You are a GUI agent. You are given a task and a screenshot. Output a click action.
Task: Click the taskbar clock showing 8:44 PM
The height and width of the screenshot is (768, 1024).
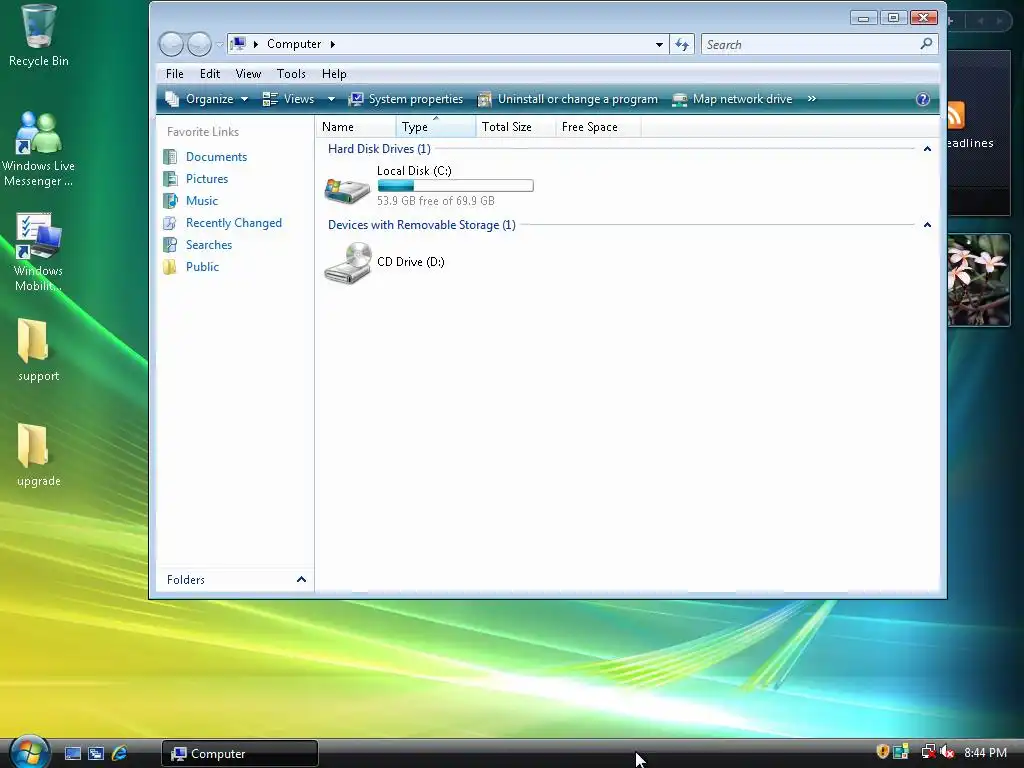point(985,753)
